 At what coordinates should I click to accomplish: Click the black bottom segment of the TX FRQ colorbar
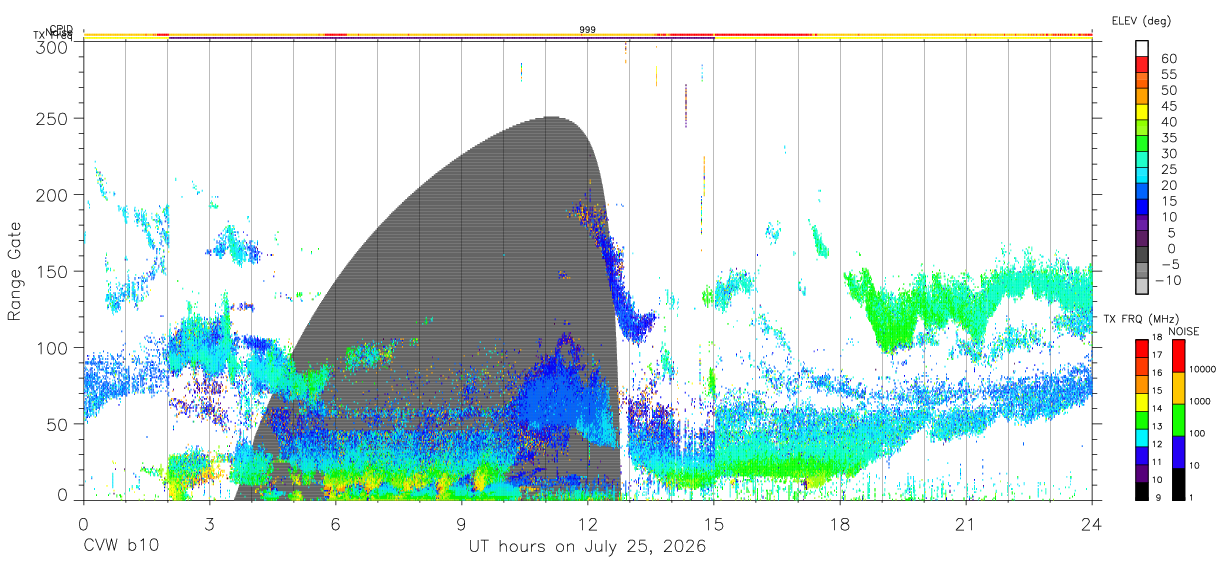pos(1141,491)
